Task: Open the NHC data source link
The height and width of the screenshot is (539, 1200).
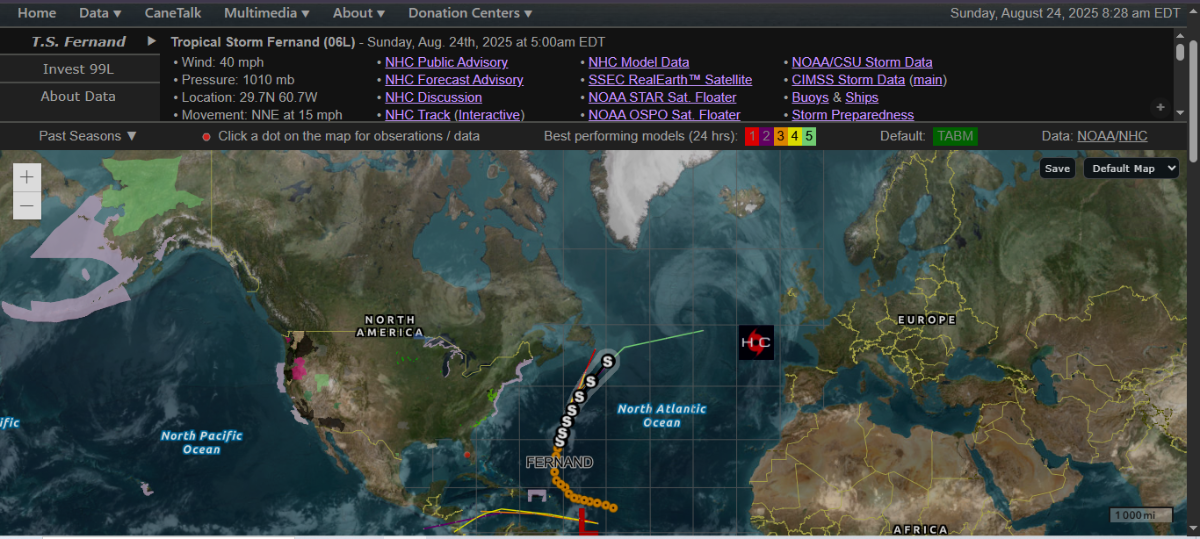Action: [x=1133, y=136]
